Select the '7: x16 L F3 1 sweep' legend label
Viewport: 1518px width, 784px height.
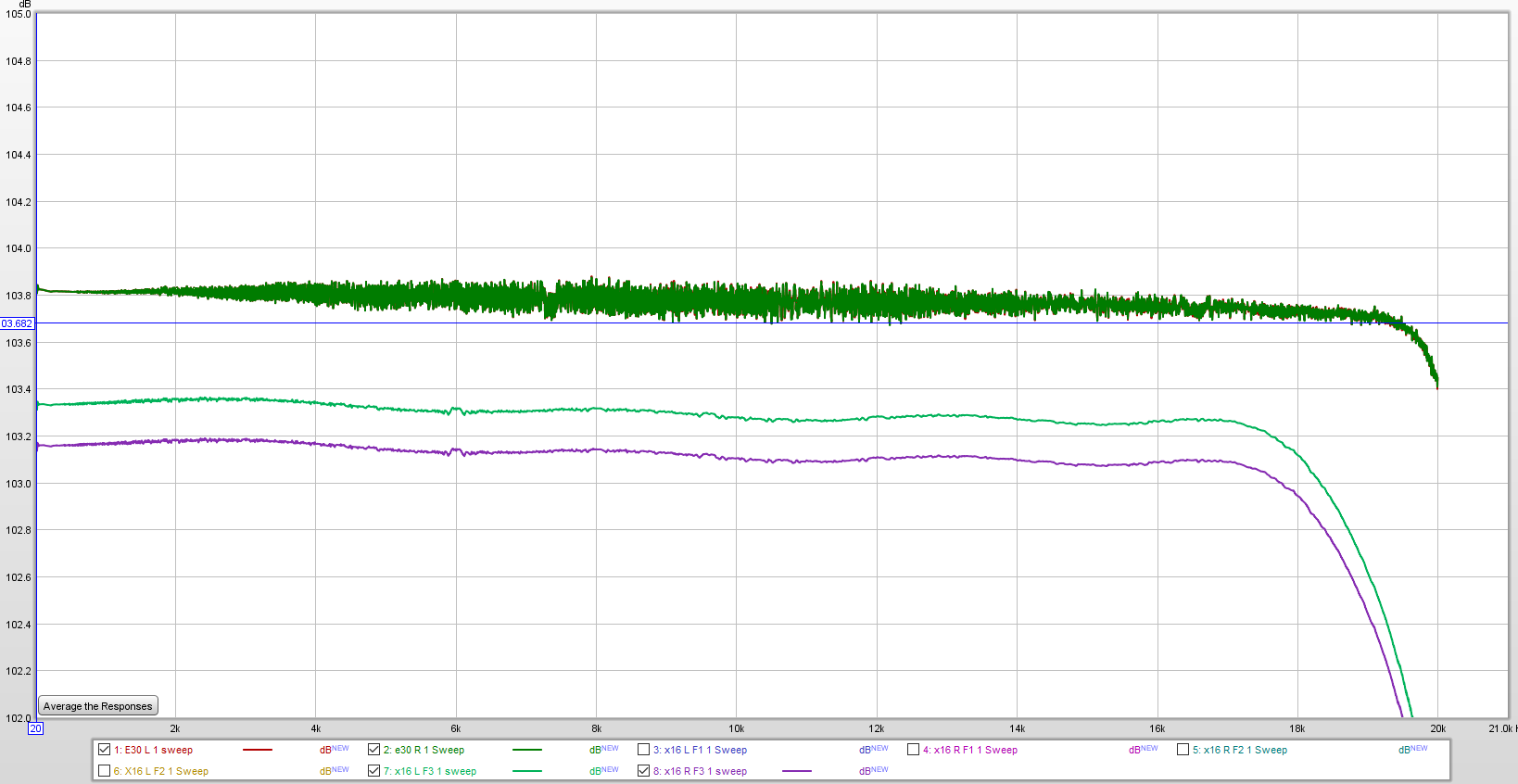[430, 772]
